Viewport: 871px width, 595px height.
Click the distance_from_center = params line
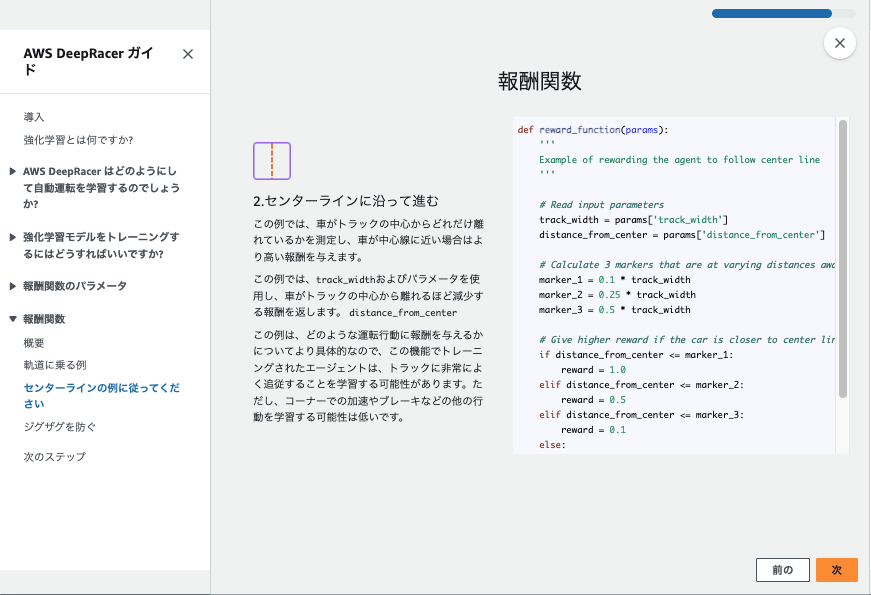(682, 235)
